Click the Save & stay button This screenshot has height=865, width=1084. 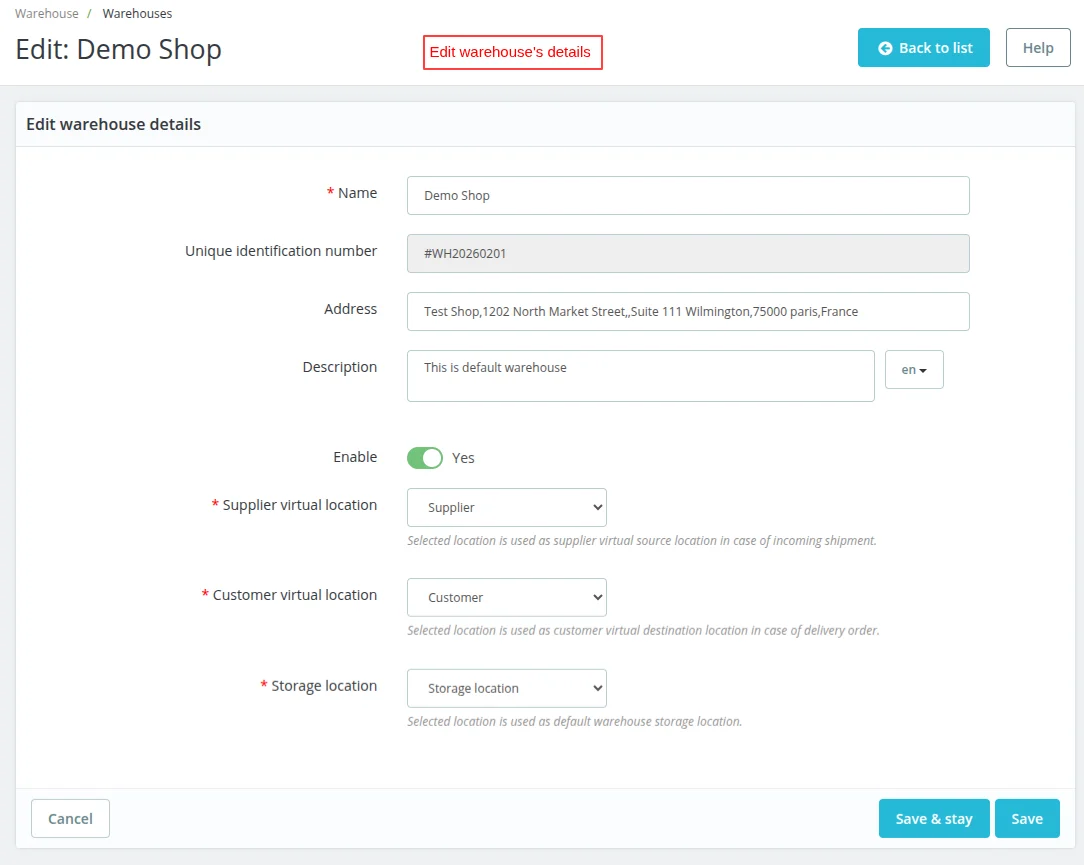(934, 819)
